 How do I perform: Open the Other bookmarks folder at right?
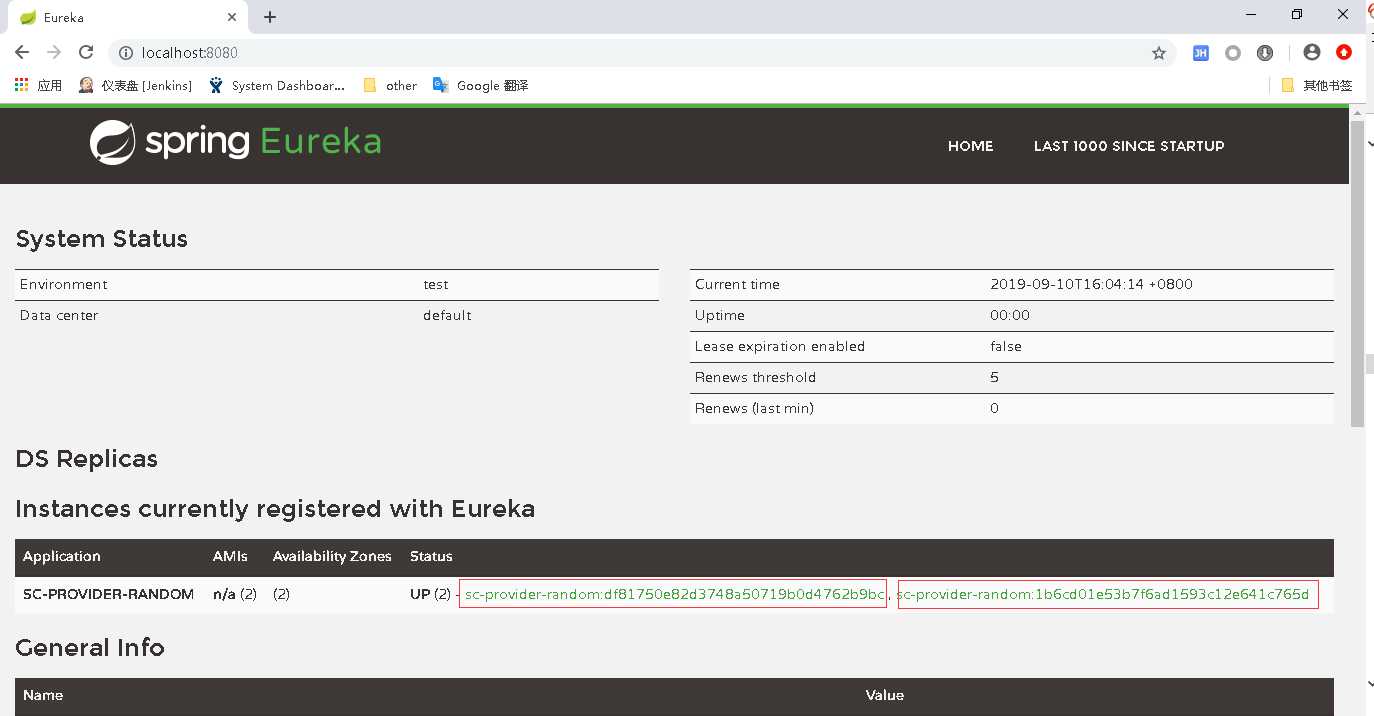tap(1317, 86)
